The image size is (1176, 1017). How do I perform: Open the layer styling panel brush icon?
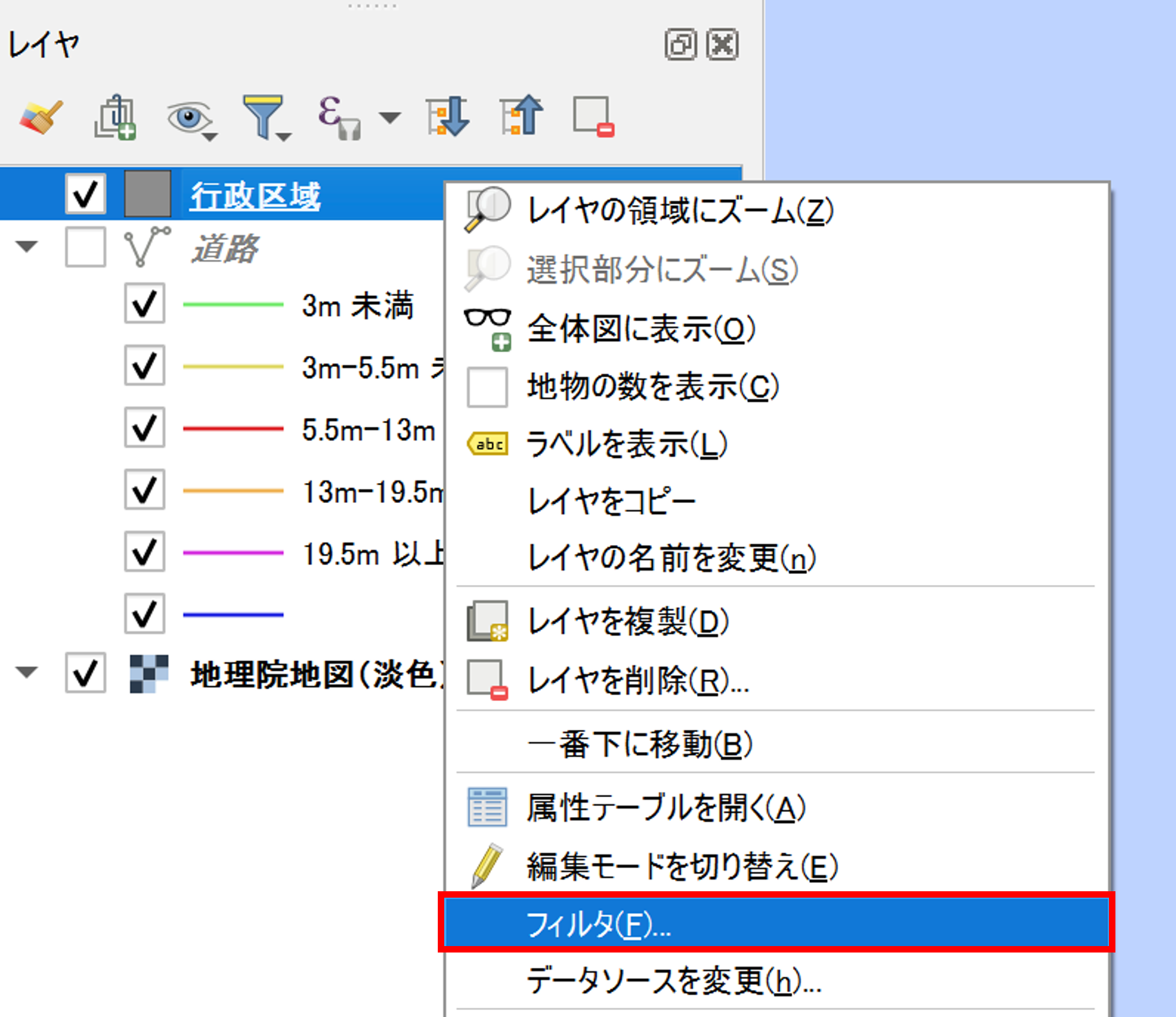41,117
